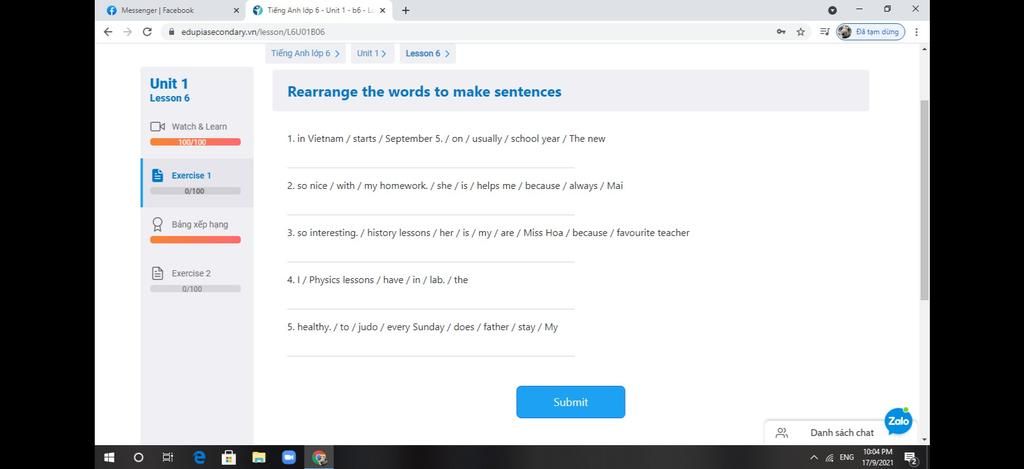Click the padlock site info icon
Viewport: 1024px width, 469px height.
[x=171, y=31]
